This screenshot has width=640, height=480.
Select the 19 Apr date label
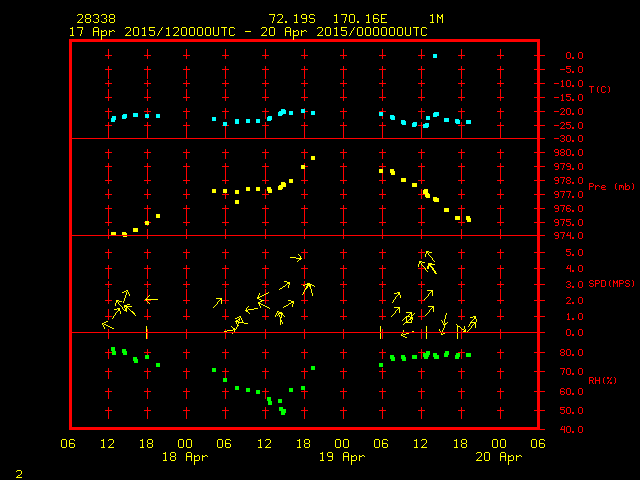tap(342, 457)
